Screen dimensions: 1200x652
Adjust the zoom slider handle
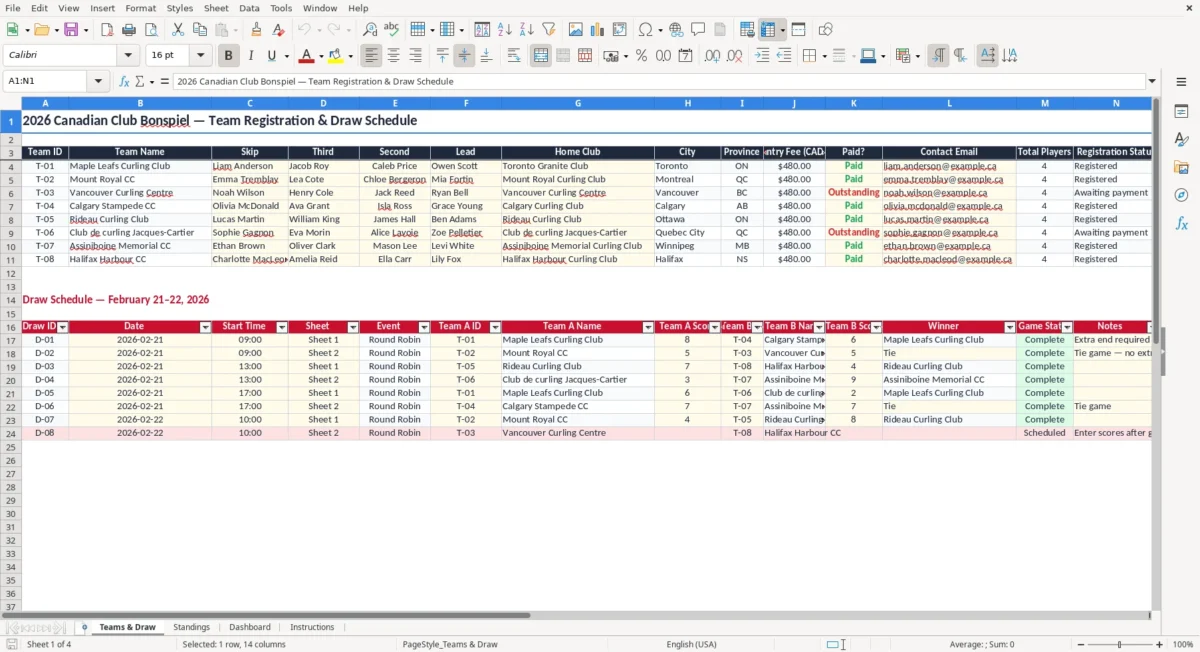tap(1119, 645)
